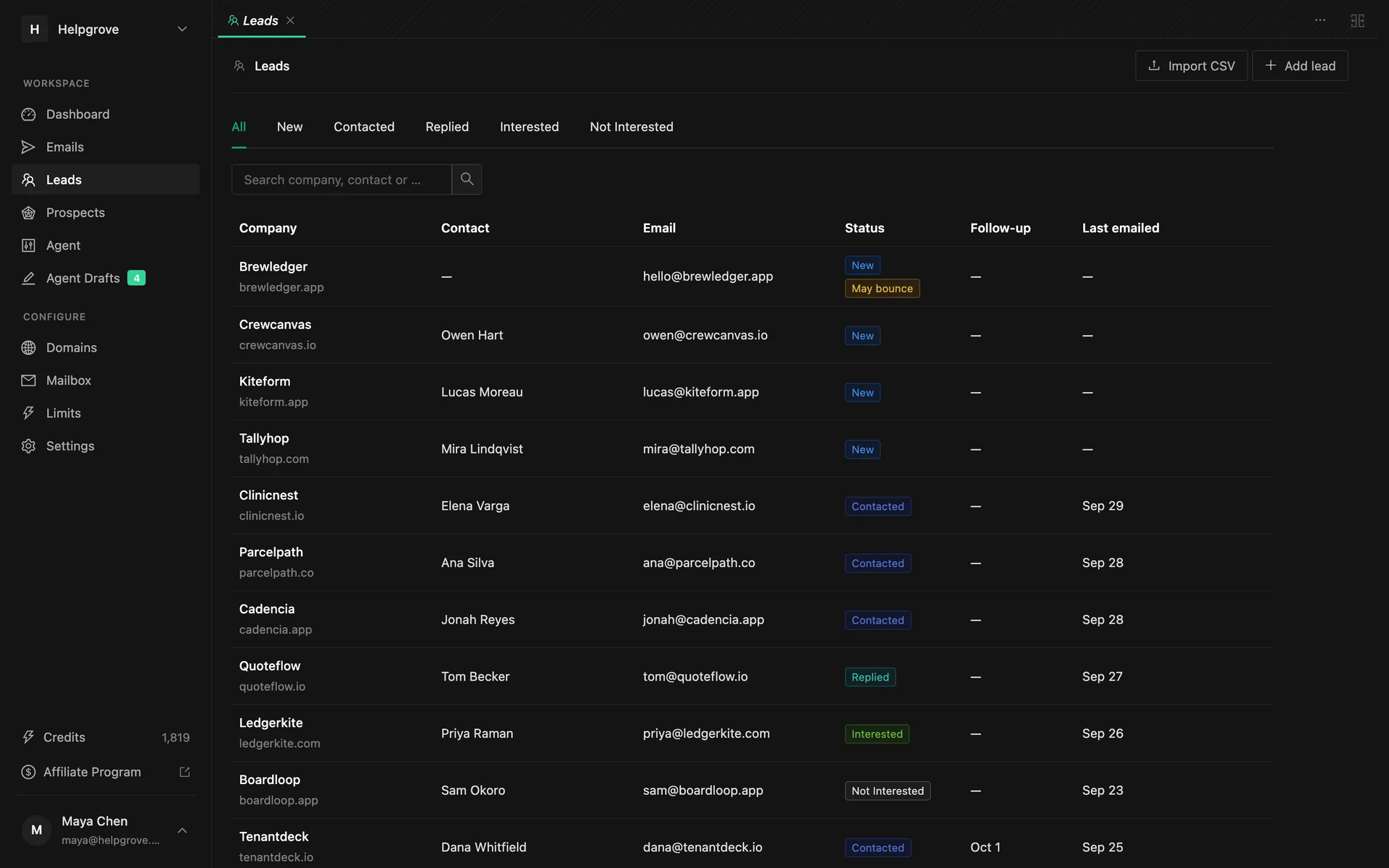
Task: Click May bounce status badge
Action: pyautogui.click(x=882, y=289)
